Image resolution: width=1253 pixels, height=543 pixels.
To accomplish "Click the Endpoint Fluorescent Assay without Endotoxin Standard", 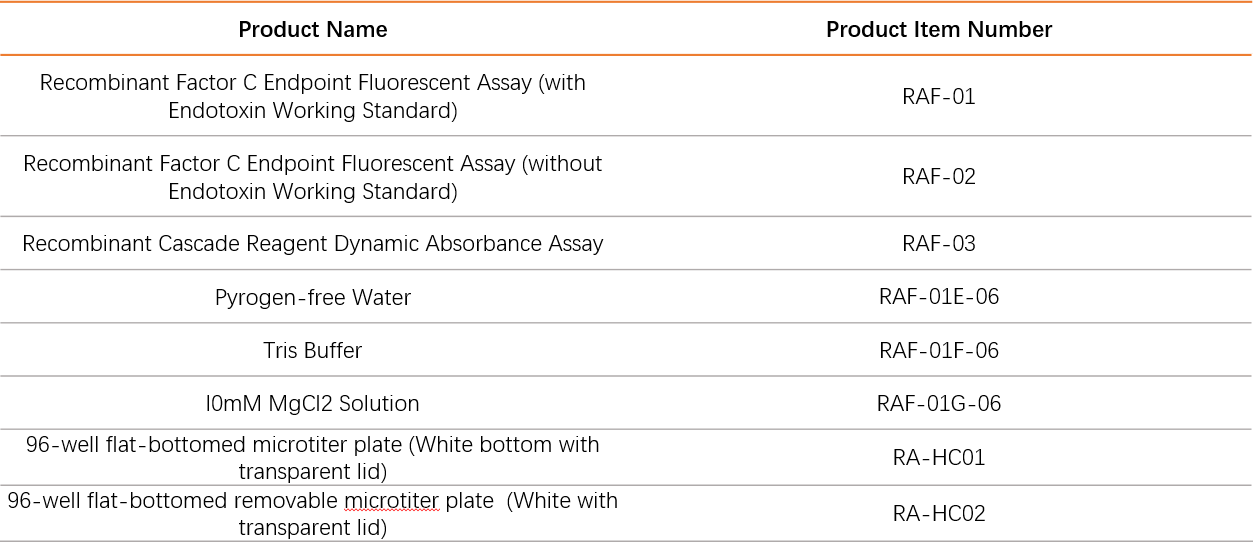I will coord(313,177).
